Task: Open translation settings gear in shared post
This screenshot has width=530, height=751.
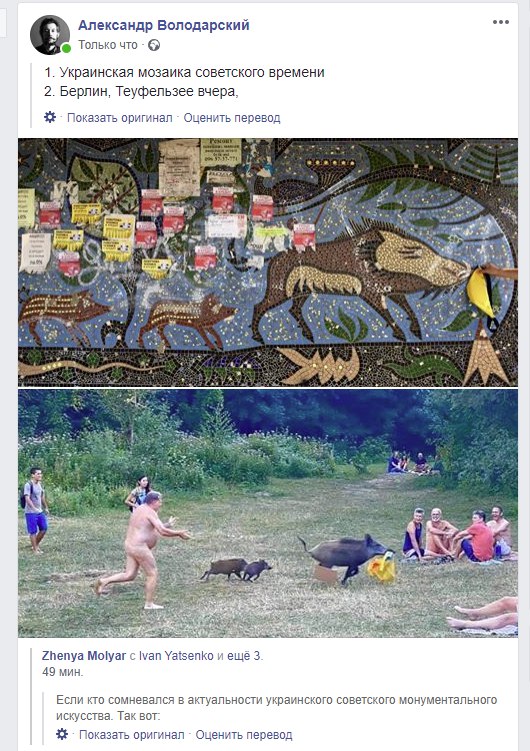Action: click(x=62, y=734)
